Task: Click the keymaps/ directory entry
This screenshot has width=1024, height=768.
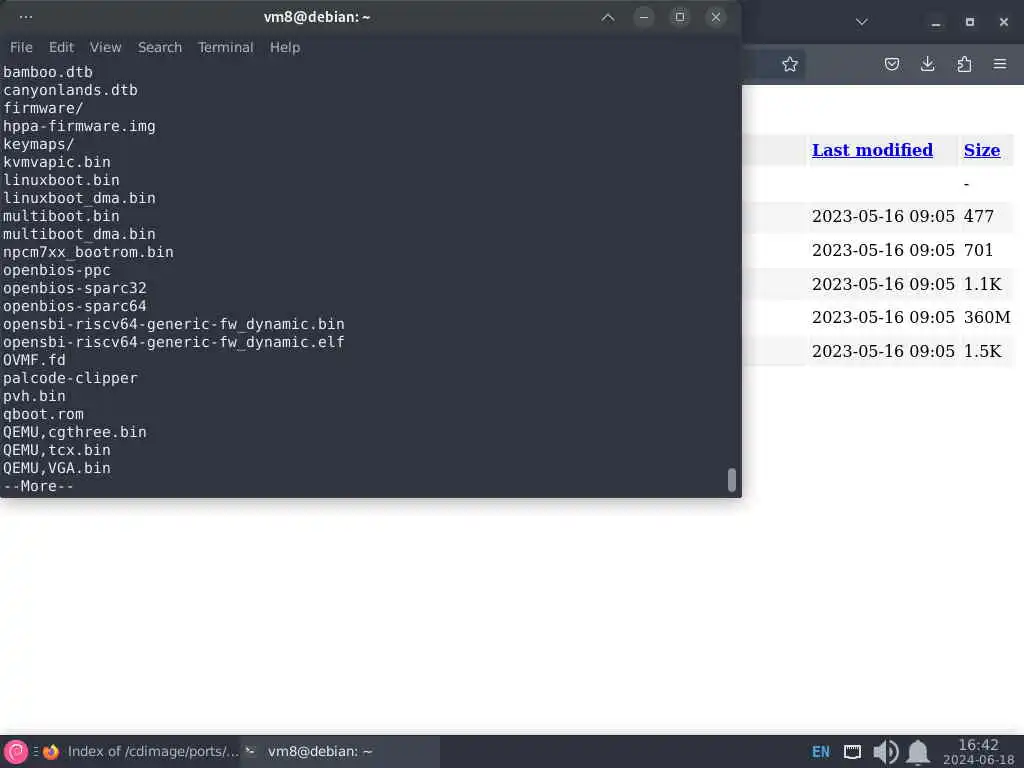Action: point(39,144)
